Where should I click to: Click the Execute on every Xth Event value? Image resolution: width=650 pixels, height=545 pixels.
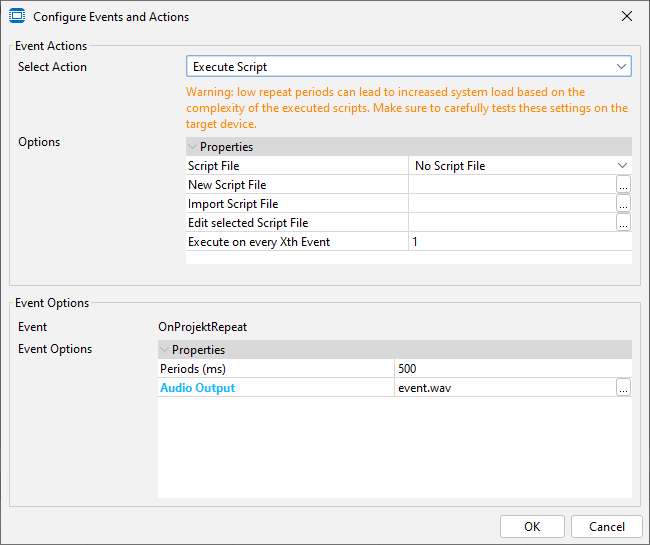coord(519,242)
